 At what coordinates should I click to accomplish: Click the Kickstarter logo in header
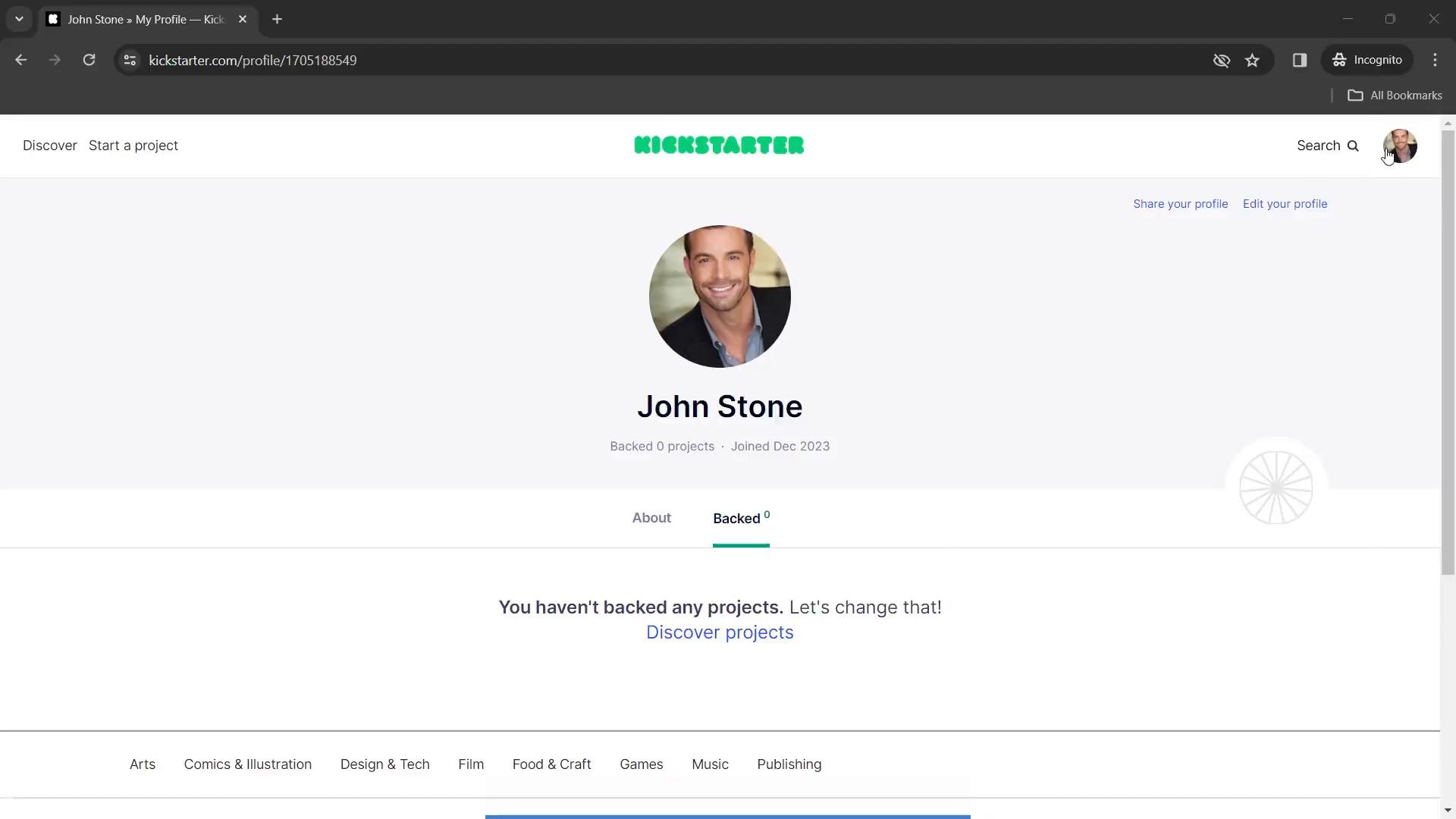click(719, 145)
